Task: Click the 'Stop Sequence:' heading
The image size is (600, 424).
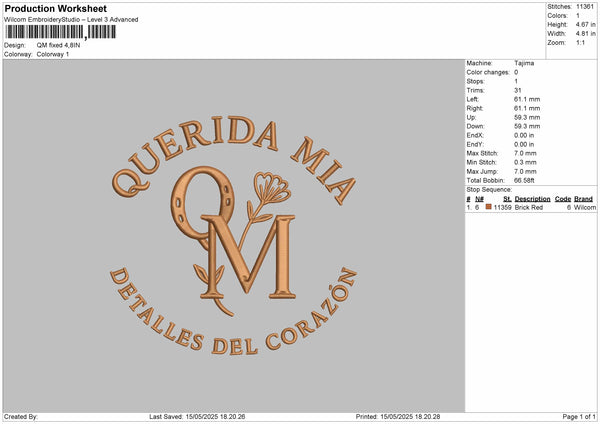Action: pos(489,189)
